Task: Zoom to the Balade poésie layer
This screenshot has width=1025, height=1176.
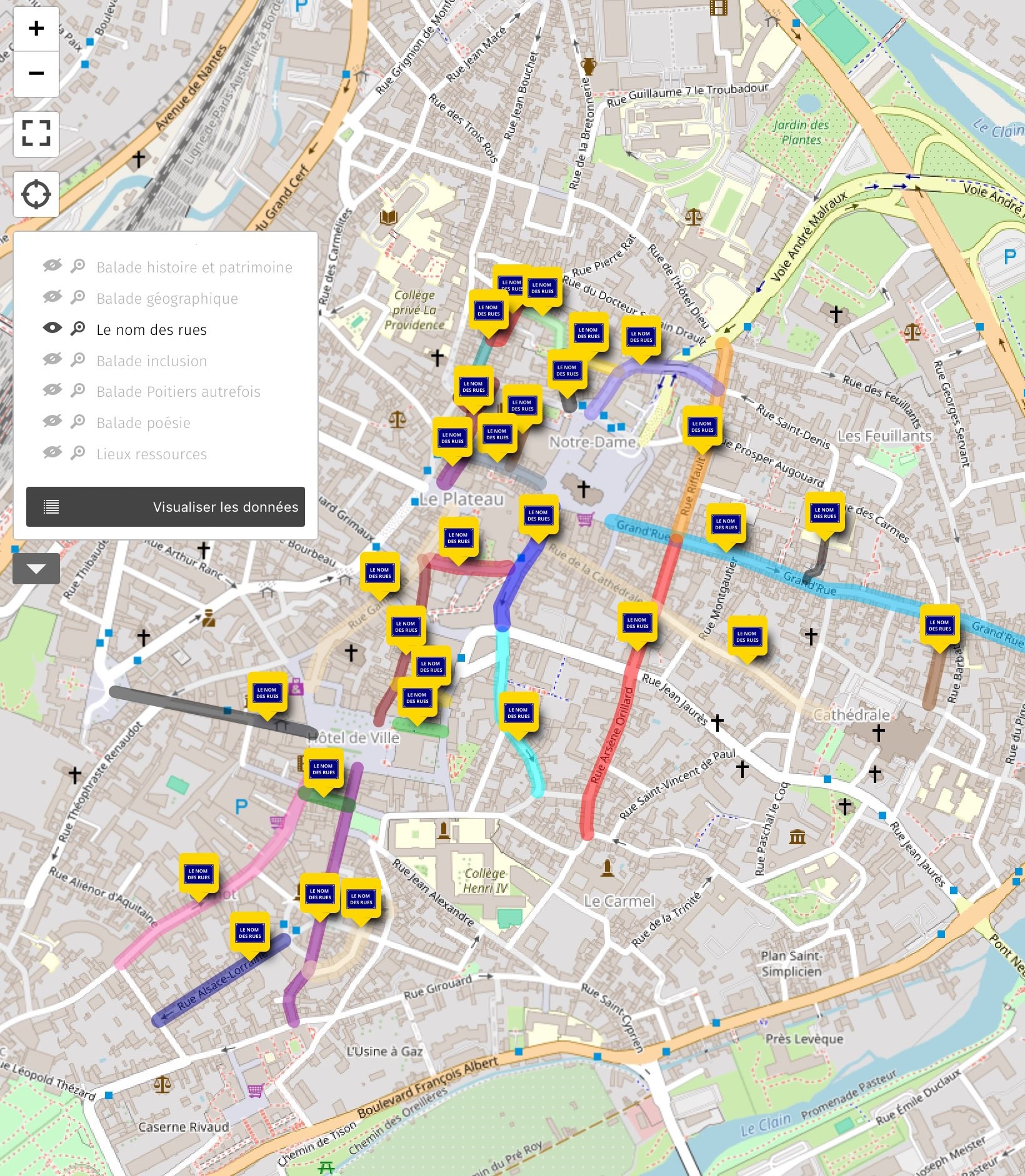Action: 78,422
